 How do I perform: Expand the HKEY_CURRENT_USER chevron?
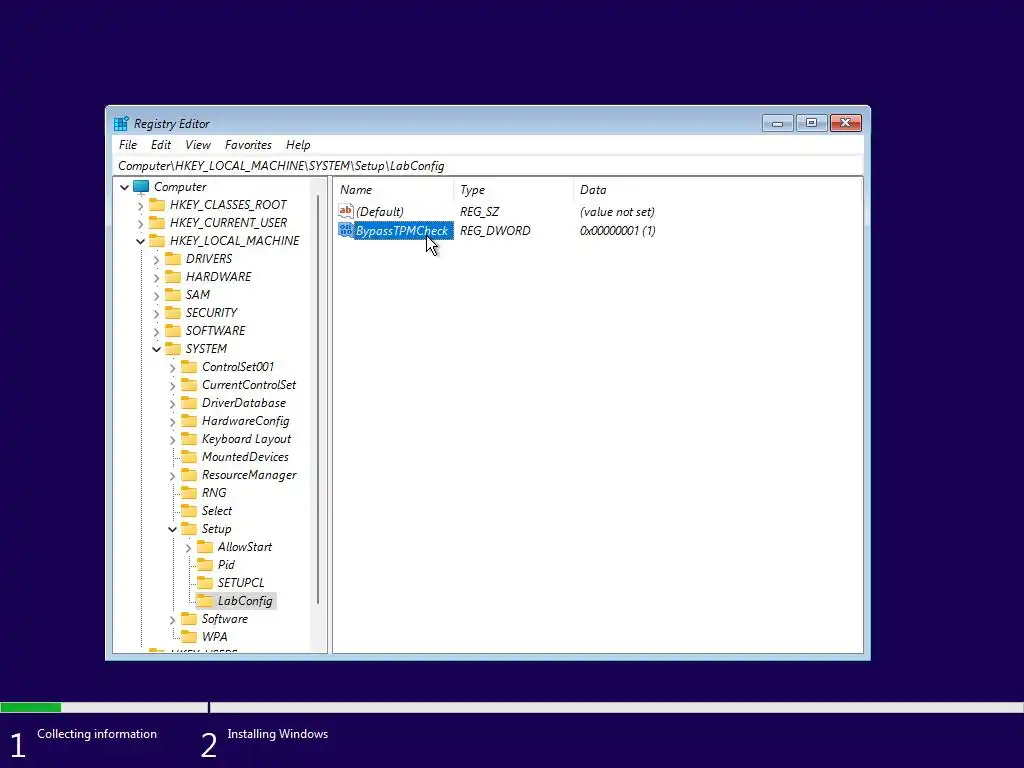point(140,223)
